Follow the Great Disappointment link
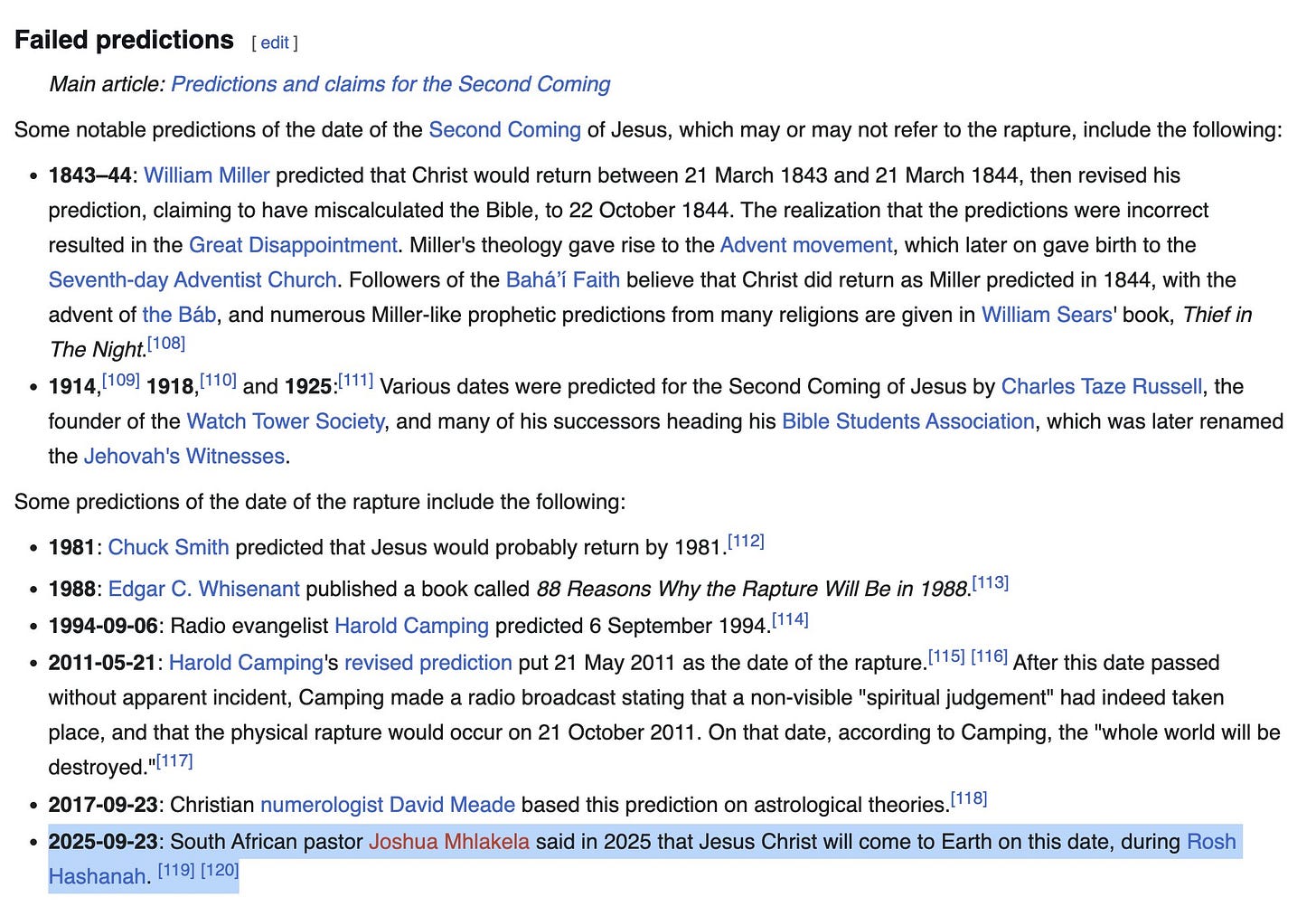This screenshot has width=1316, height=916. [x=293, y=245]
